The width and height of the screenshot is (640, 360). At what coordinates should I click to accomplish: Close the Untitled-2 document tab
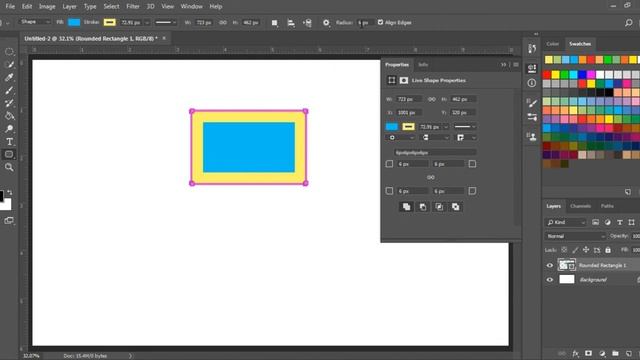[x=164, y=38]
